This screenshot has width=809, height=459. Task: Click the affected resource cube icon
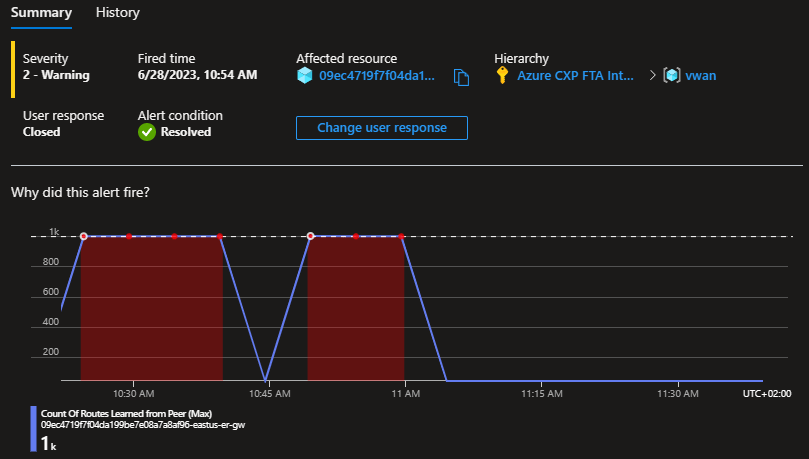[x=305, y=76]
